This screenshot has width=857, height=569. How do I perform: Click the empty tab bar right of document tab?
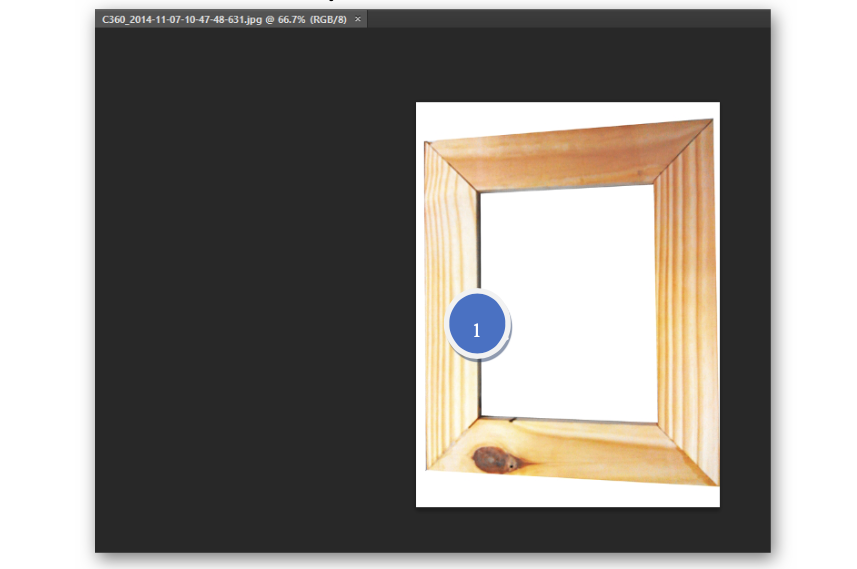[570, 19]
